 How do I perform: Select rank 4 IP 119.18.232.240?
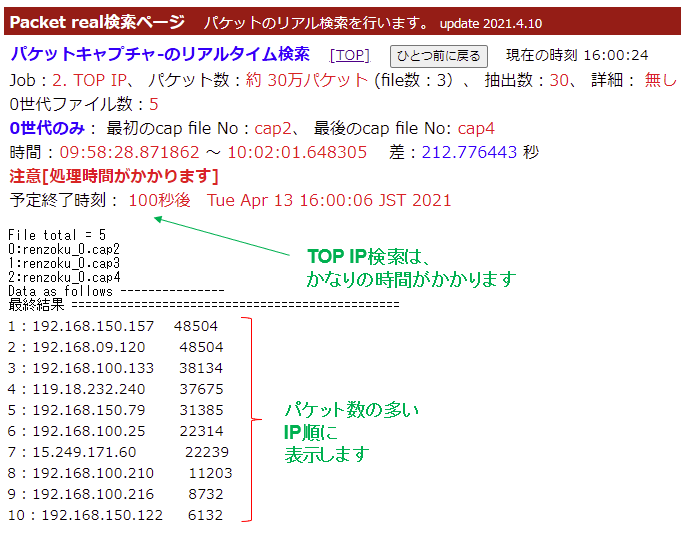coord(89,389)
